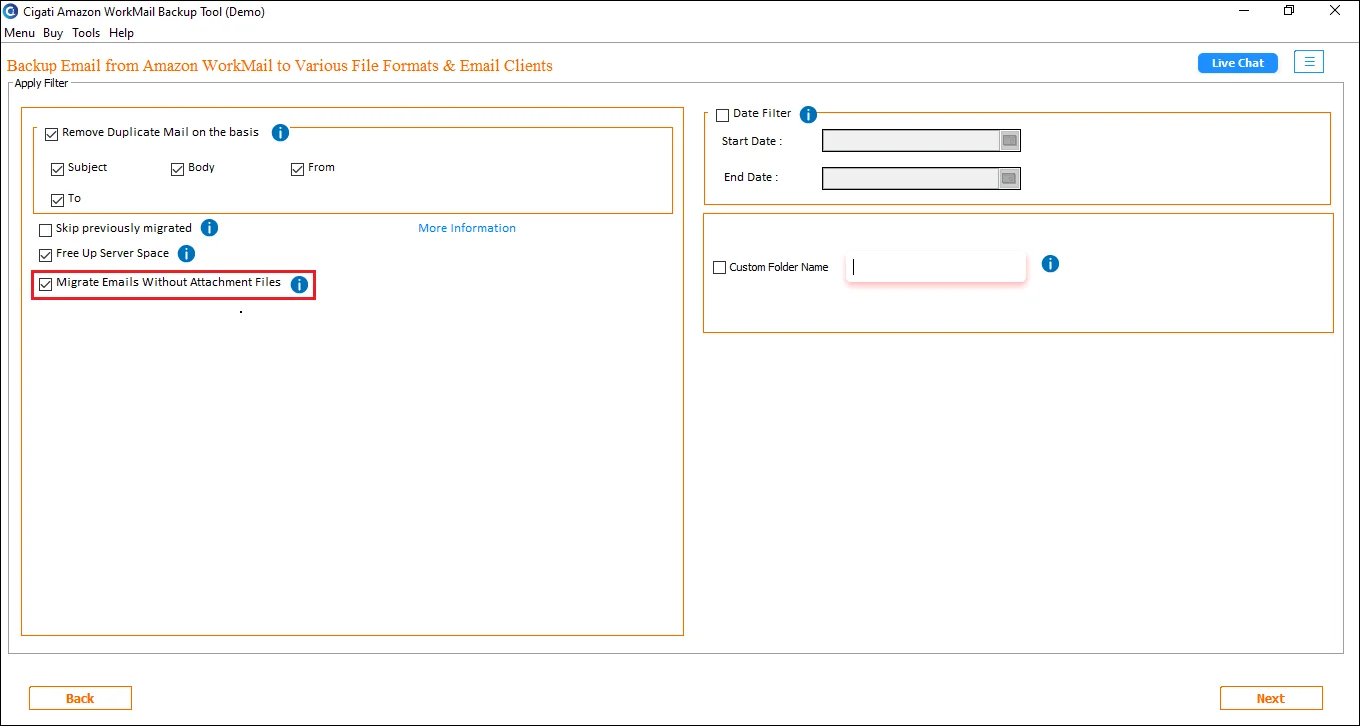Click info icon next to Date Filter
This screenshot has width=1360, height=726.
coord(809,115)
